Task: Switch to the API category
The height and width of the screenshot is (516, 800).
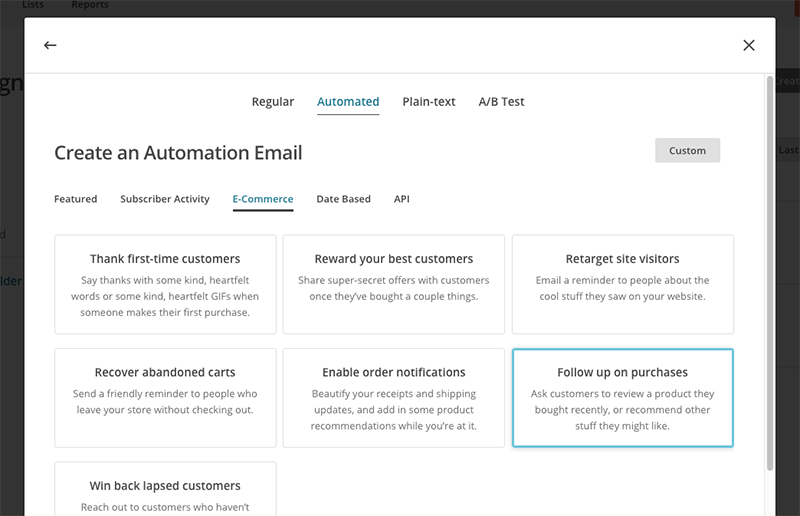Action: pyautogui.click(x=402, y=199)
